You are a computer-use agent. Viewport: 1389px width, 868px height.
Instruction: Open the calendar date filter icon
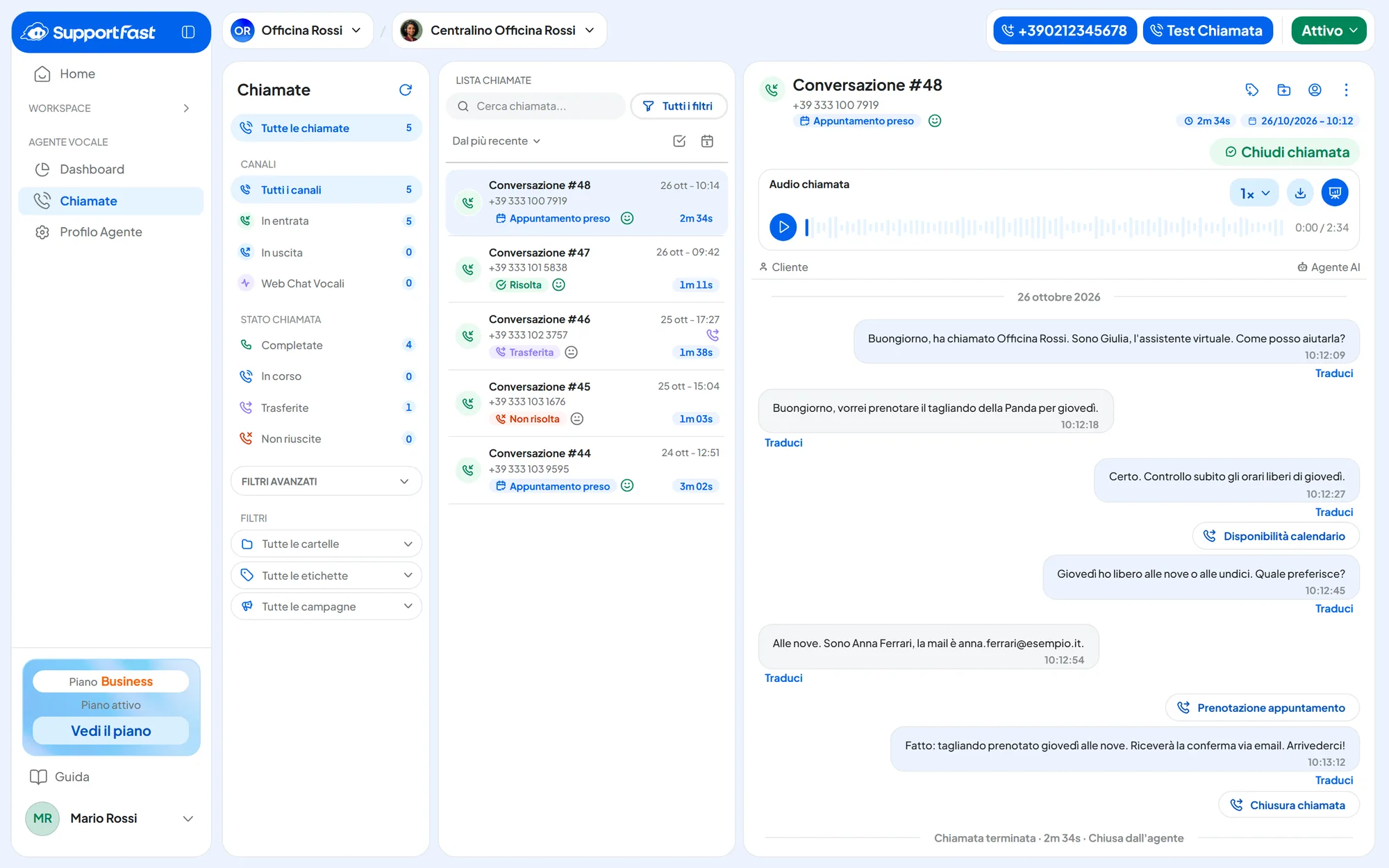[x=707, y=141]
